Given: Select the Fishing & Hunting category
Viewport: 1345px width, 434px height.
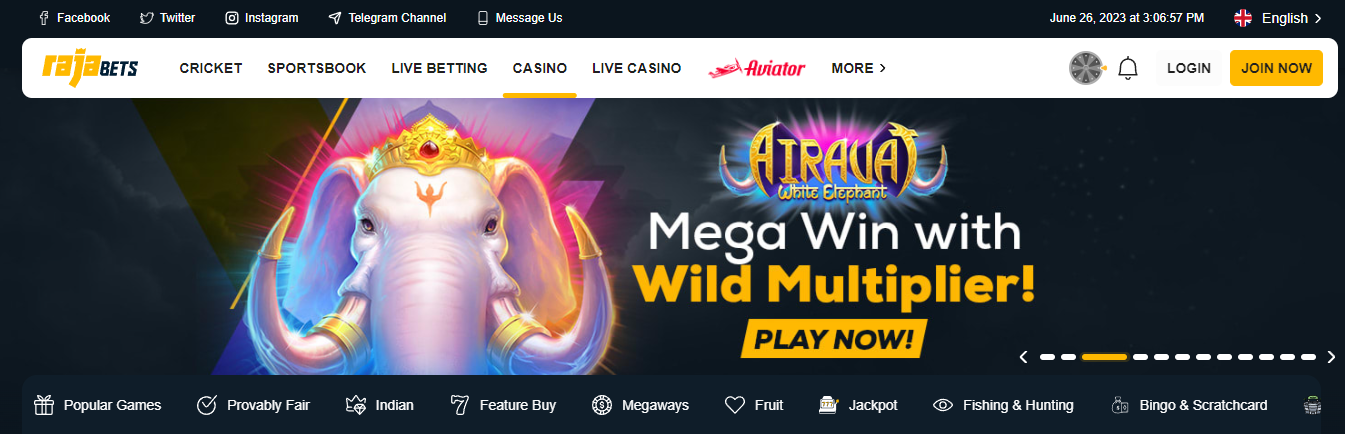Looking at the screenshot, I should point(1003,405).
